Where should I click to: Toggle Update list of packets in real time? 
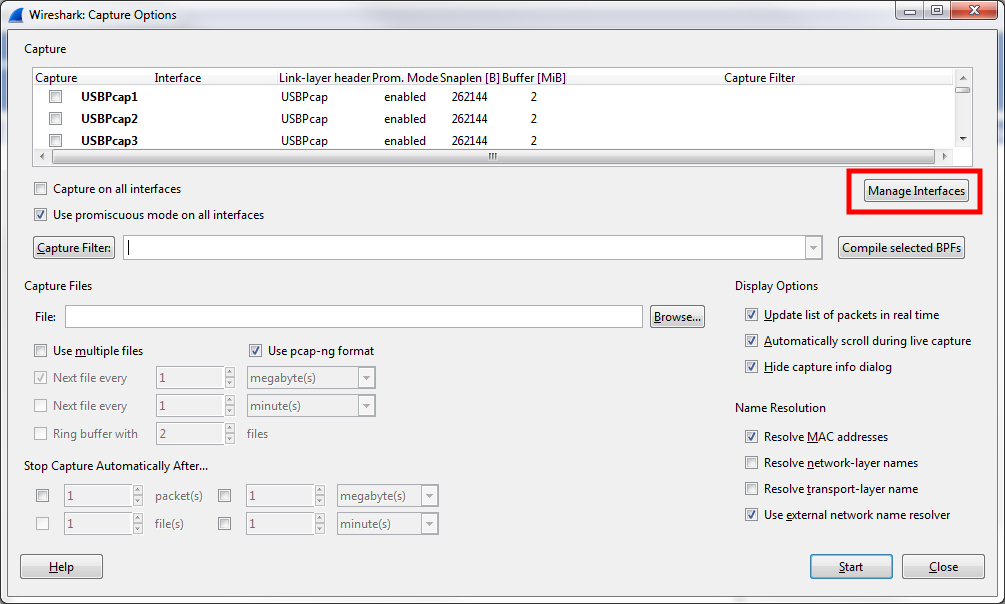coord(751,315)
